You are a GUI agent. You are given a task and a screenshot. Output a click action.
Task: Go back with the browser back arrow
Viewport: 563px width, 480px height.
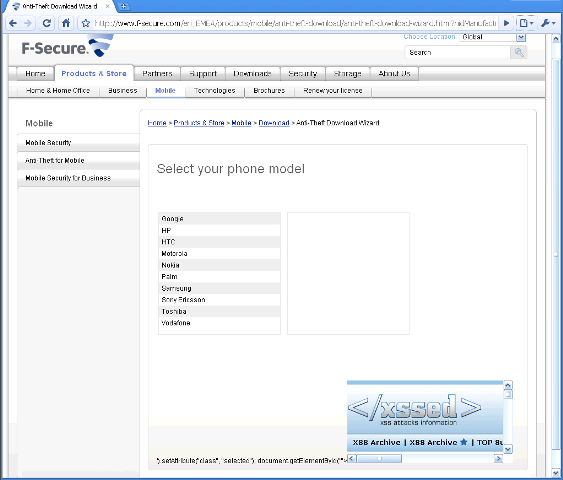tap(13, 24)
